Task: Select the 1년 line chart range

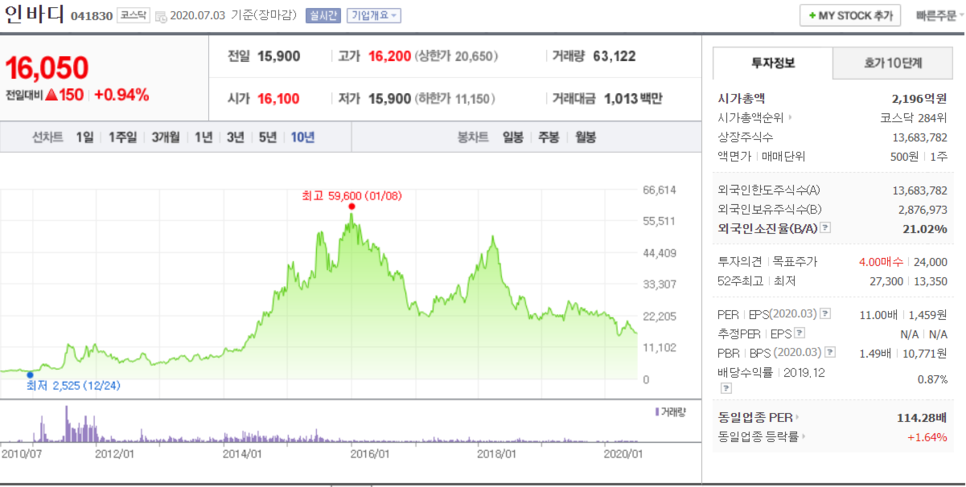Action: pyautogui.click(x=203, y=137)
